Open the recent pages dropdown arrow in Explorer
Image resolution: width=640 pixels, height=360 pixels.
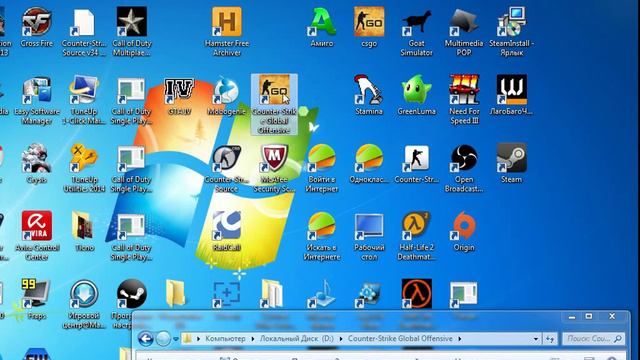tap(176, 339)
